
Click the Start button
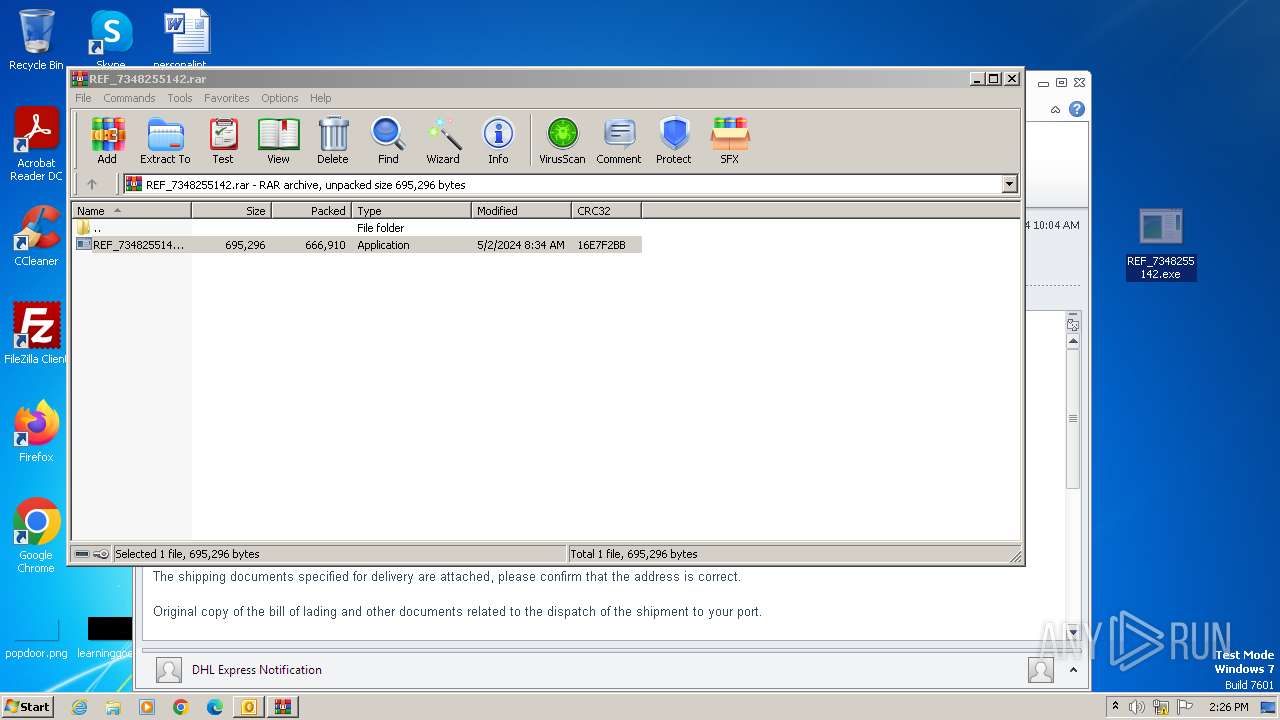[x=27, y=706]
